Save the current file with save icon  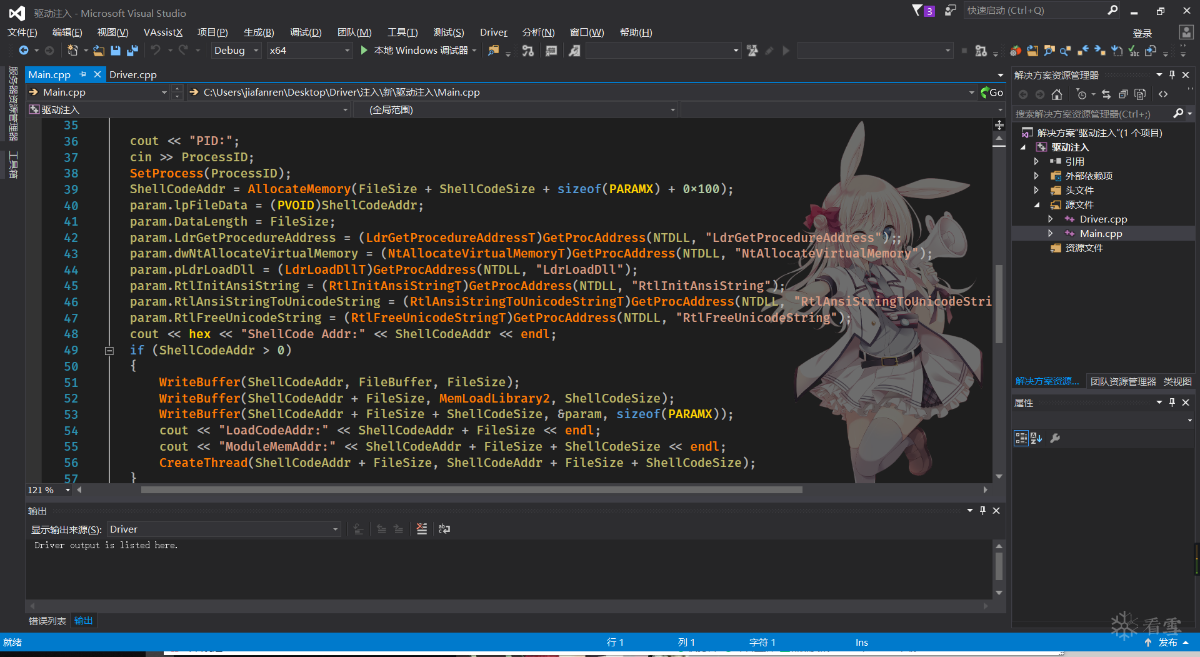pyautogui.click(x=116, y=50)
